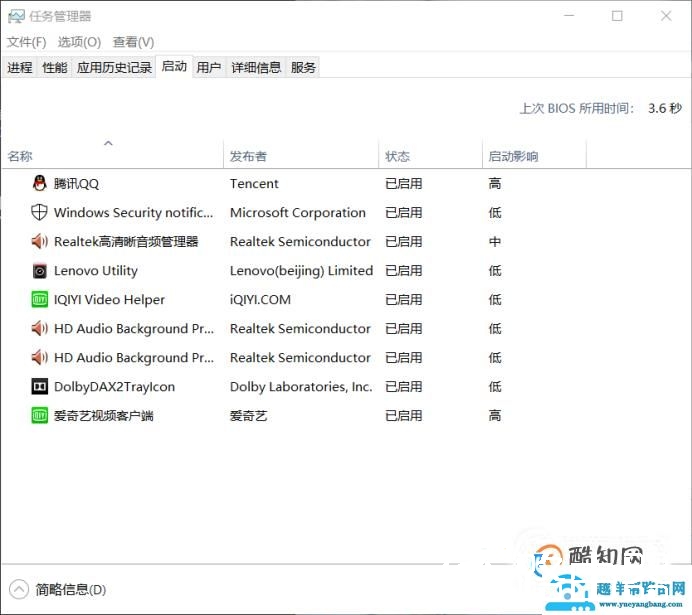Click the DolbyDAX2TrayIcon Dolby icon
Viewport: 692px width, 615px height.
[39, 387]
